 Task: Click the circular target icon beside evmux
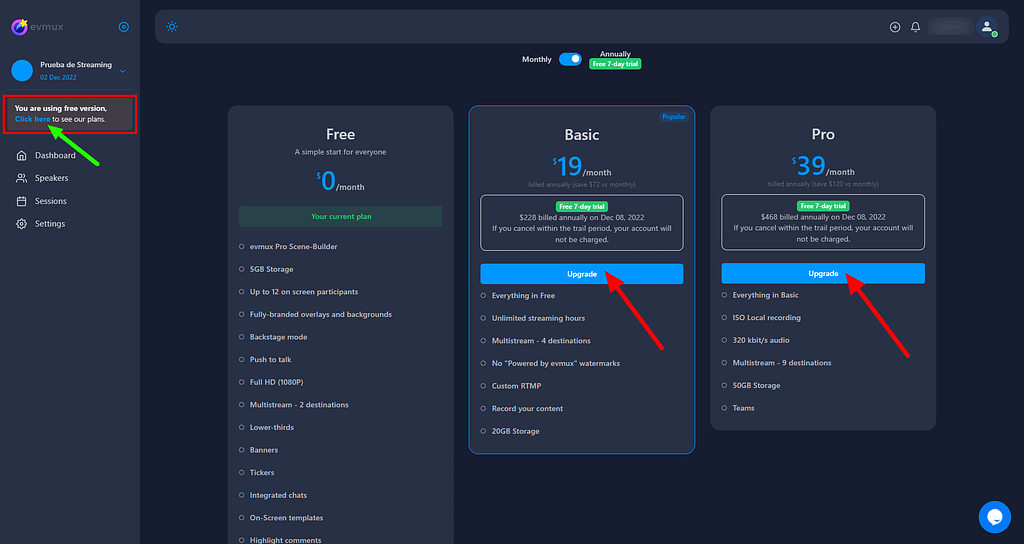coord(124,27)
